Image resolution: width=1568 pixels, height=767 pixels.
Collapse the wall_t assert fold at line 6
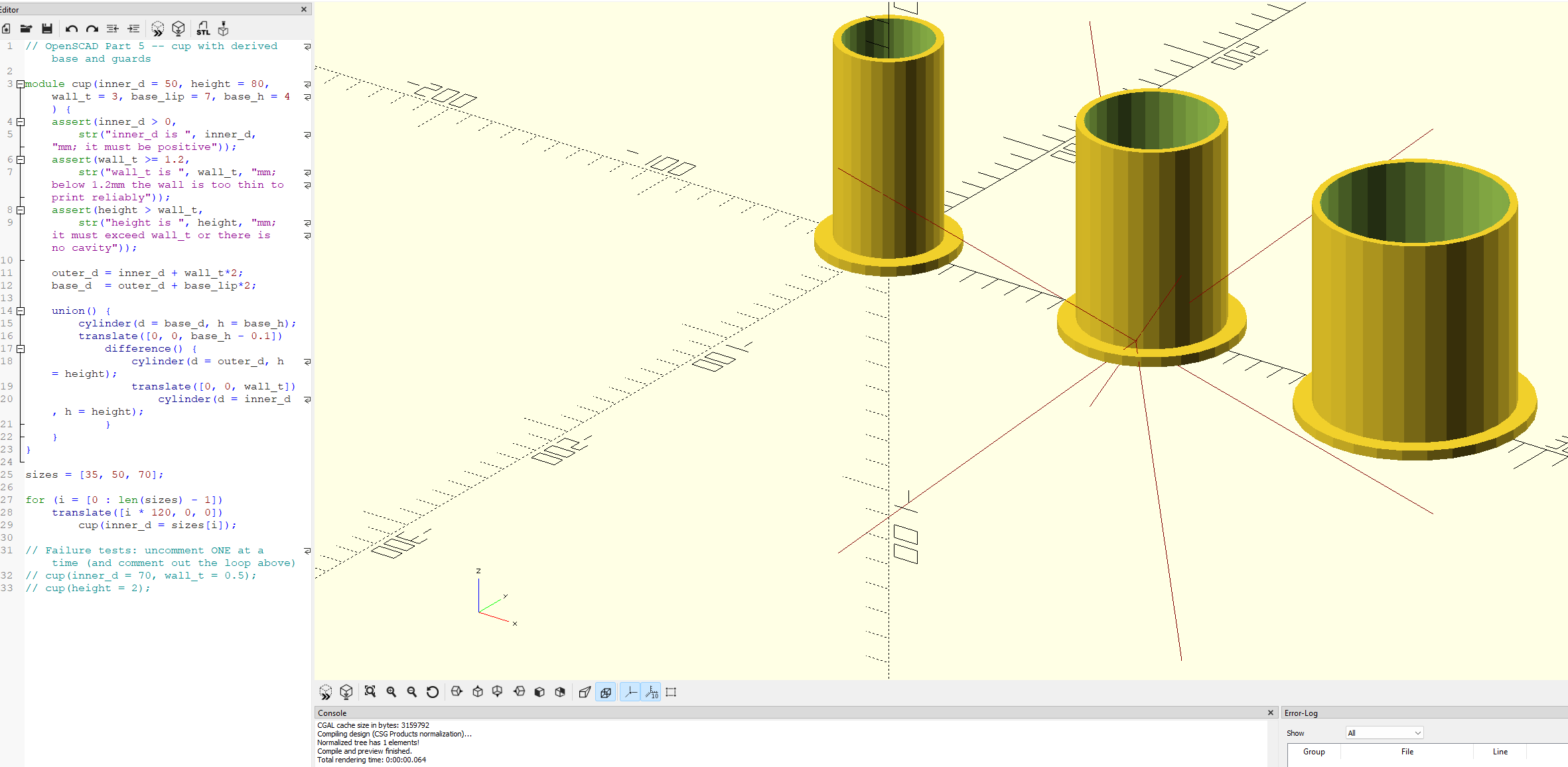click(21, 160)
